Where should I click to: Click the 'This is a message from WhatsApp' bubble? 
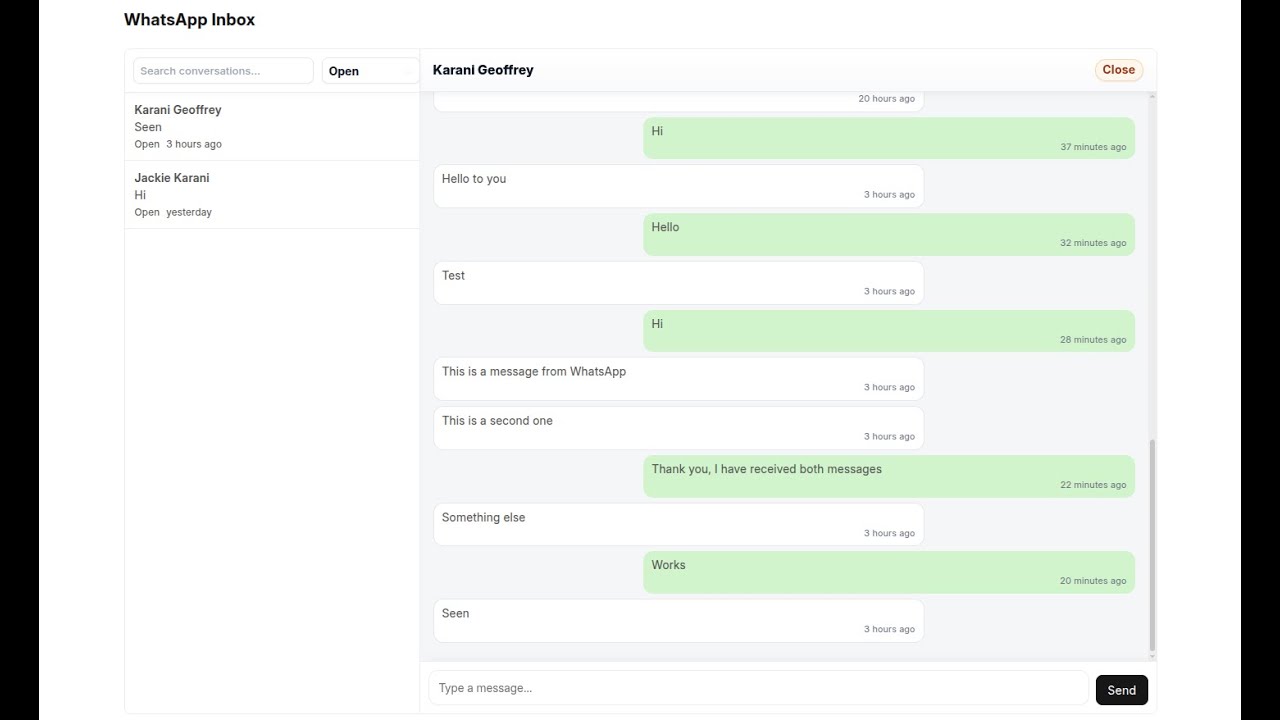[678, 379]
